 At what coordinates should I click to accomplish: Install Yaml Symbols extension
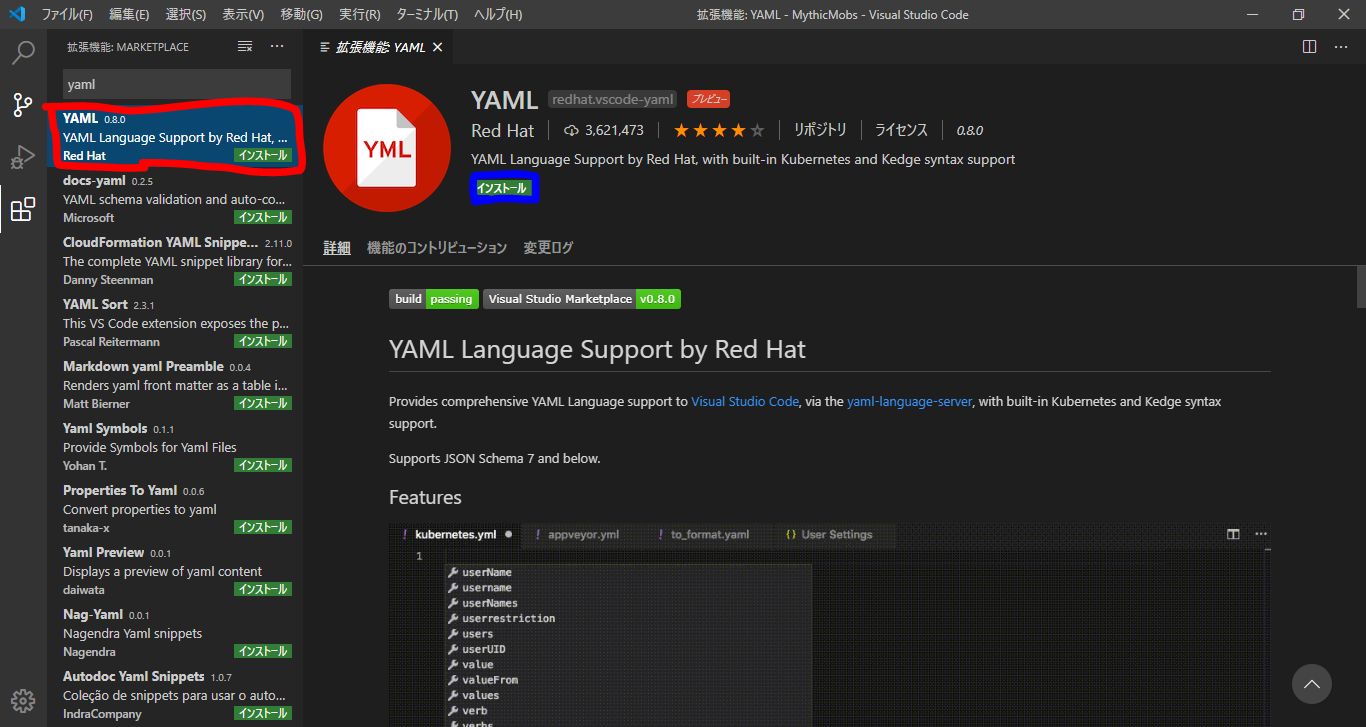click(263, 466)
